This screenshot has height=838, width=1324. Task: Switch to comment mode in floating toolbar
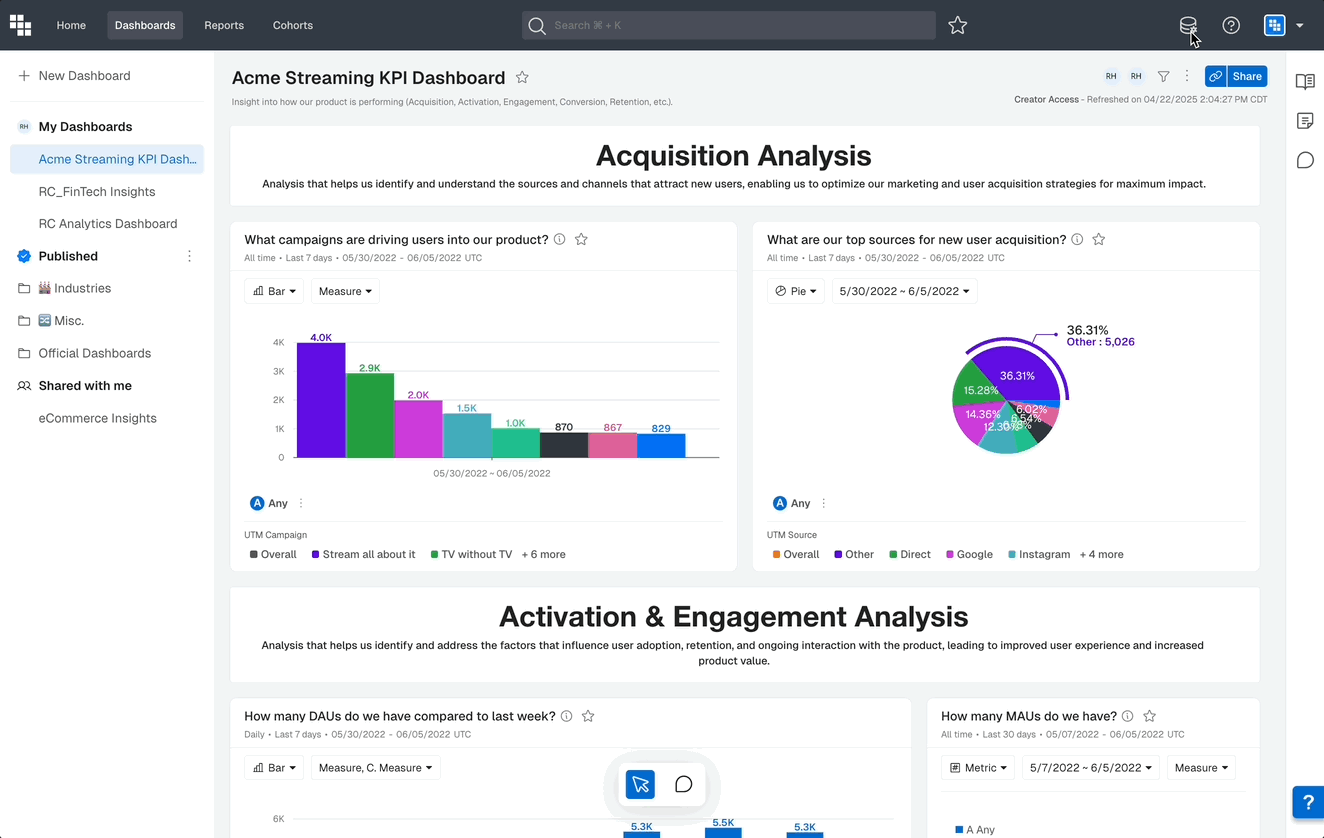coord(684,784)
